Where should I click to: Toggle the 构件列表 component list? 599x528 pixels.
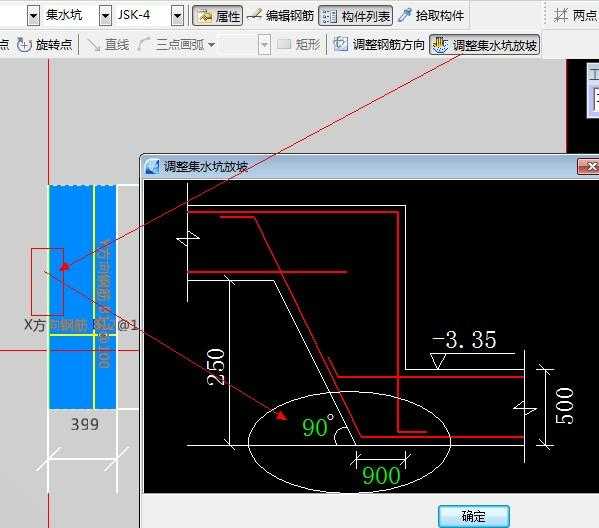click(356, 16)
